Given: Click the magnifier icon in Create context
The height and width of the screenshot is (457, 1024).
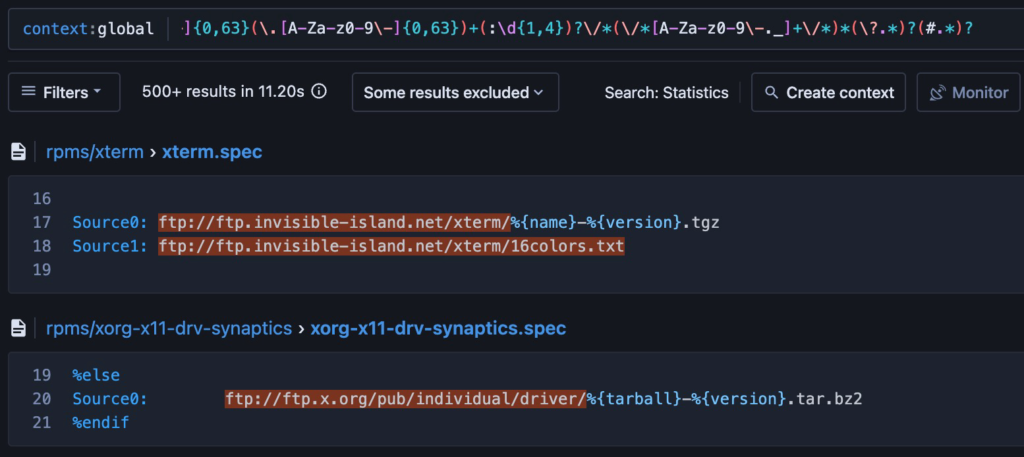Looking at the screenshot, I should [771, 92].
